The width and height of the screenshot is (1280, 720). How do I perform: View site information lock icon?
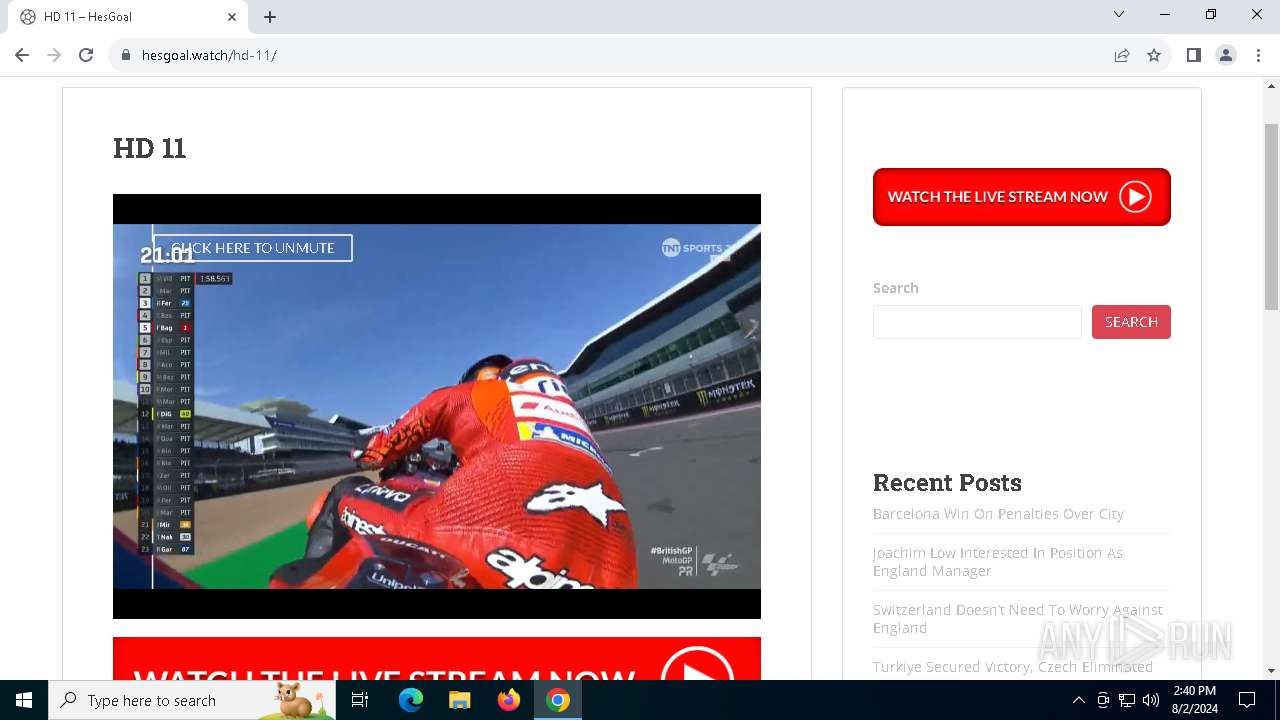coord(126,55)
